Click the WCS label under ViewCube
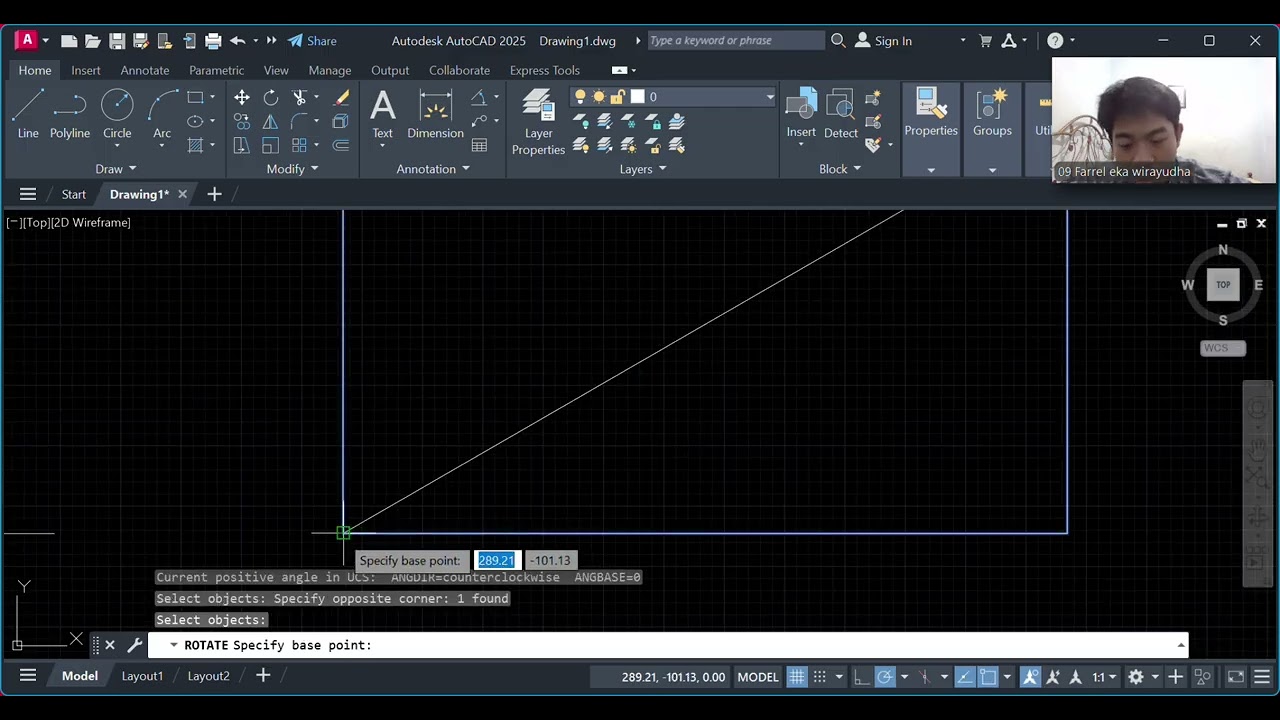Image resolution: width=1280 pixels, height=720 pixels. coord(1223,348)
